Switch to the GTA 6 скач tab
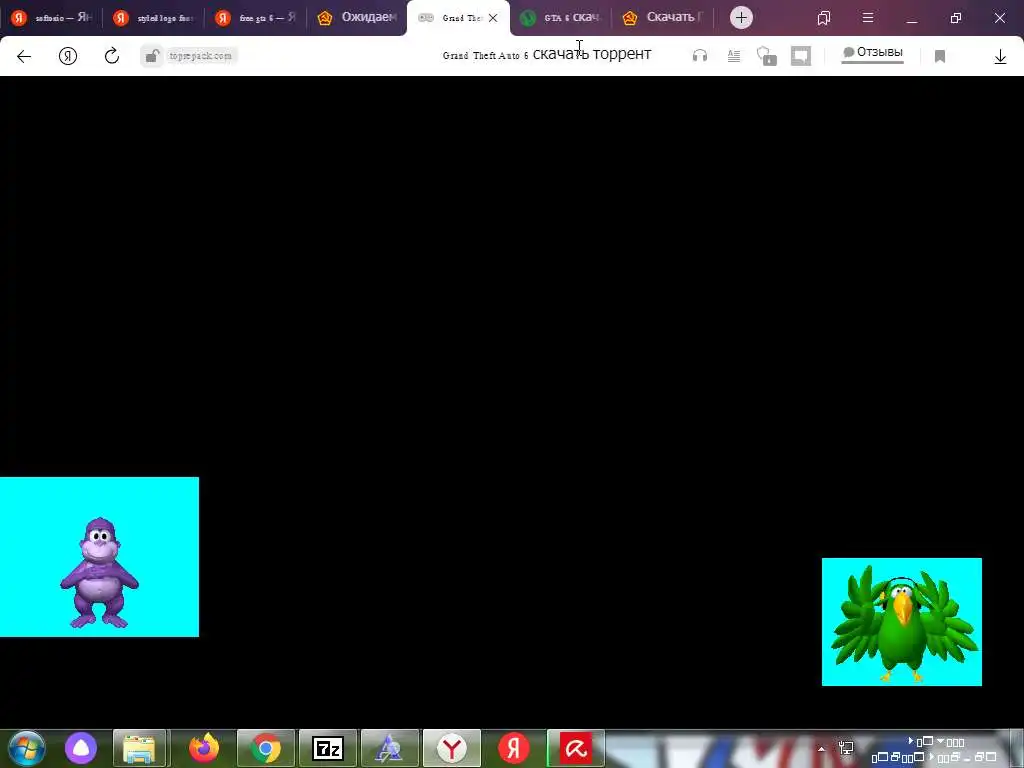This screenshot has width=1024, height=768. coord(560,18)
